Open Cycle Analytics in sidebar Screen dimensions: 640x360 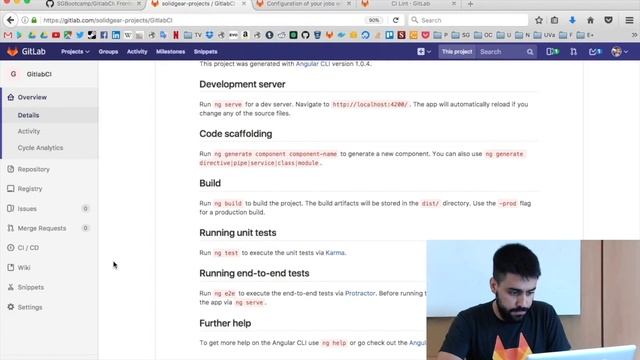(x=40, y=148)
